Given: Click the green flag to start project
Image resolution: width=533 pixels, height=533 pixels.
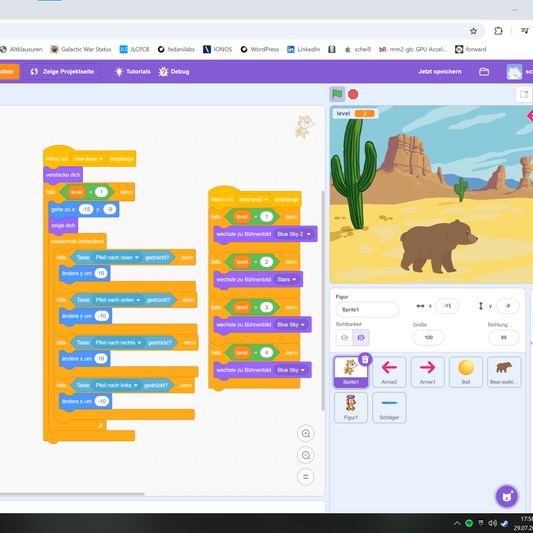Looking at the screenshot, I should [x=337, y=94].
